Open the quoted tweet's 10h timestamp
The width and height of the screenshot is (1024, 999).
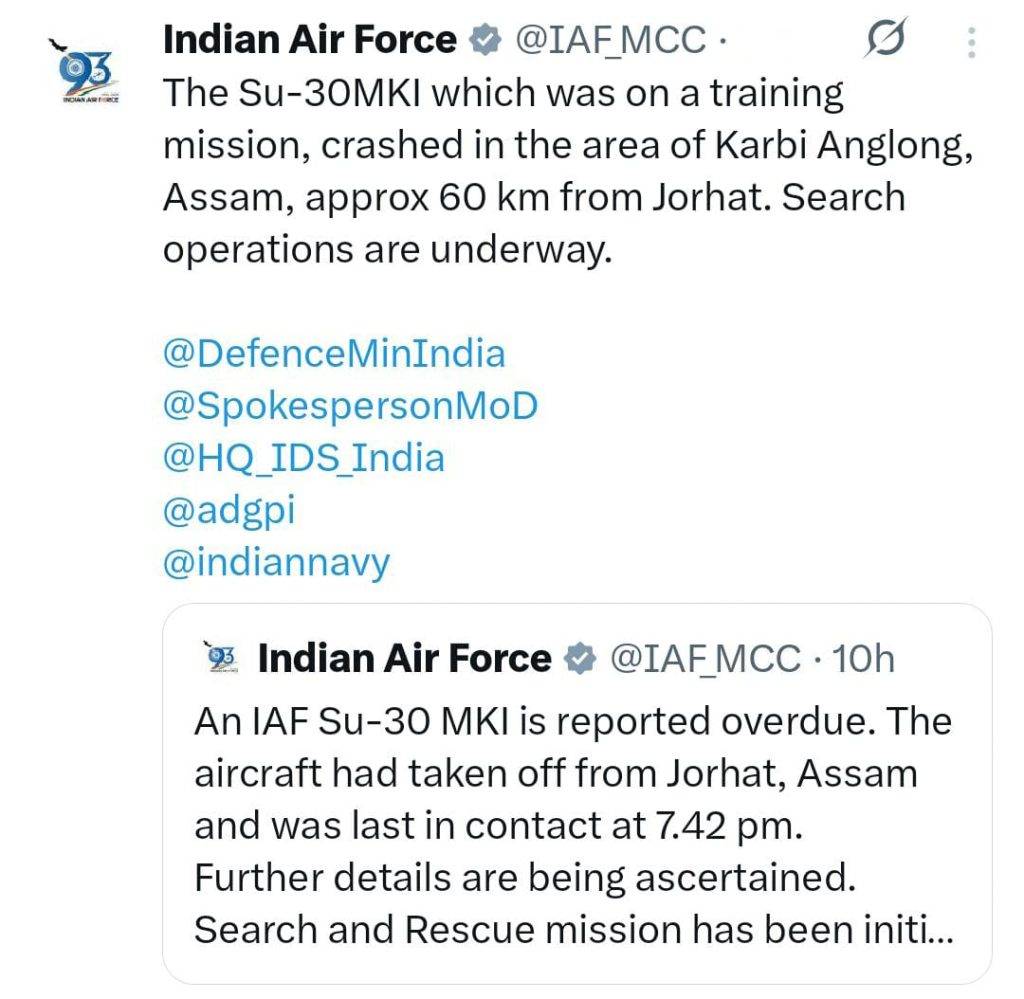[x=864, y=658]
